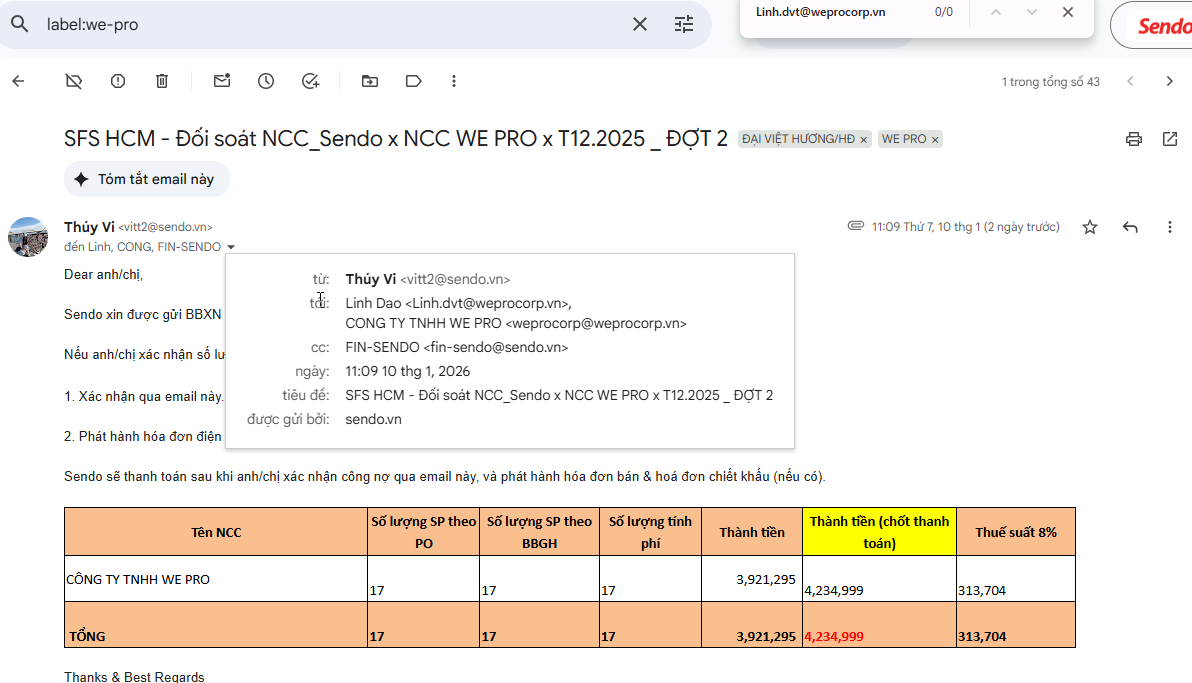Show the older conversation arrow
This screenshot has height=683, width=1192.
coord(1170,81)
